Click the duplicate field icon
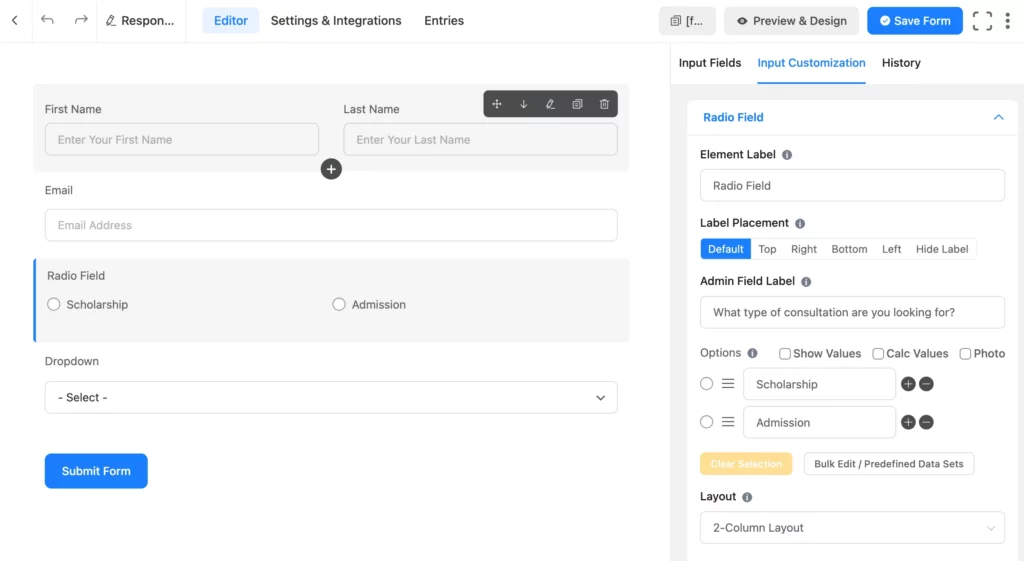The width and height of the screenshot is (1024, 561). click(577, 104)
